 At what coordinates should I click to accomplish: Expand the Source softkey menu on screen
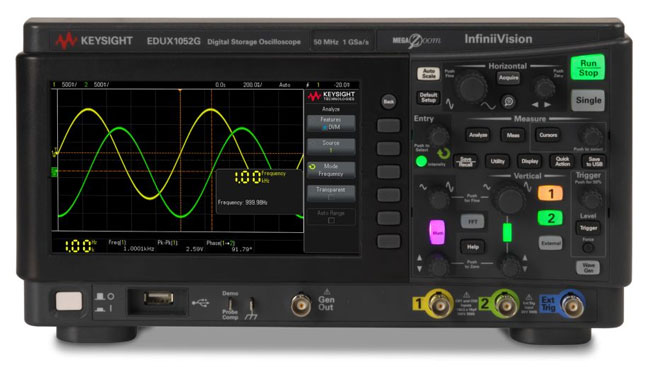tap(331, 146)
